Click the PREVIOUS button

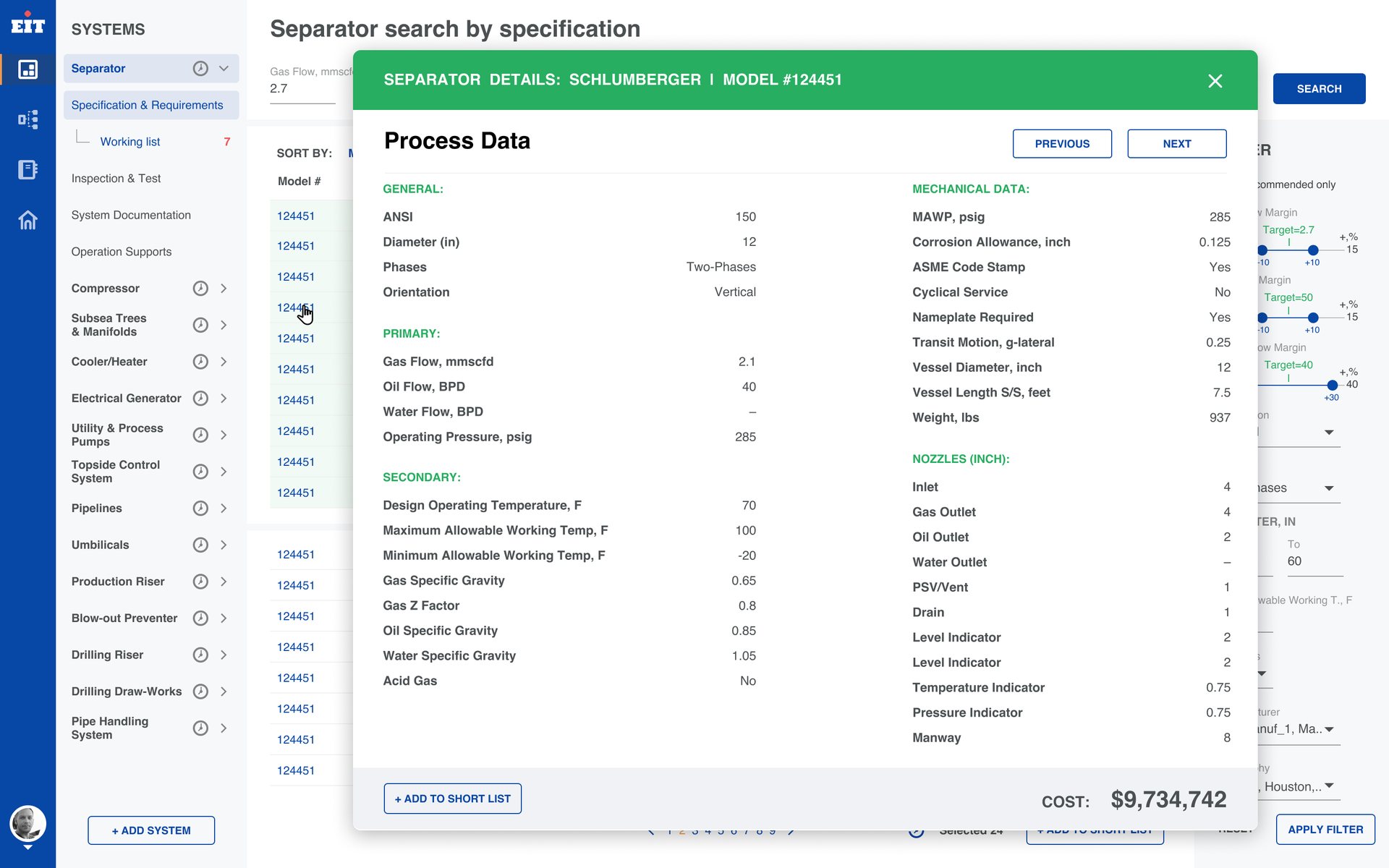(1062, 143)
